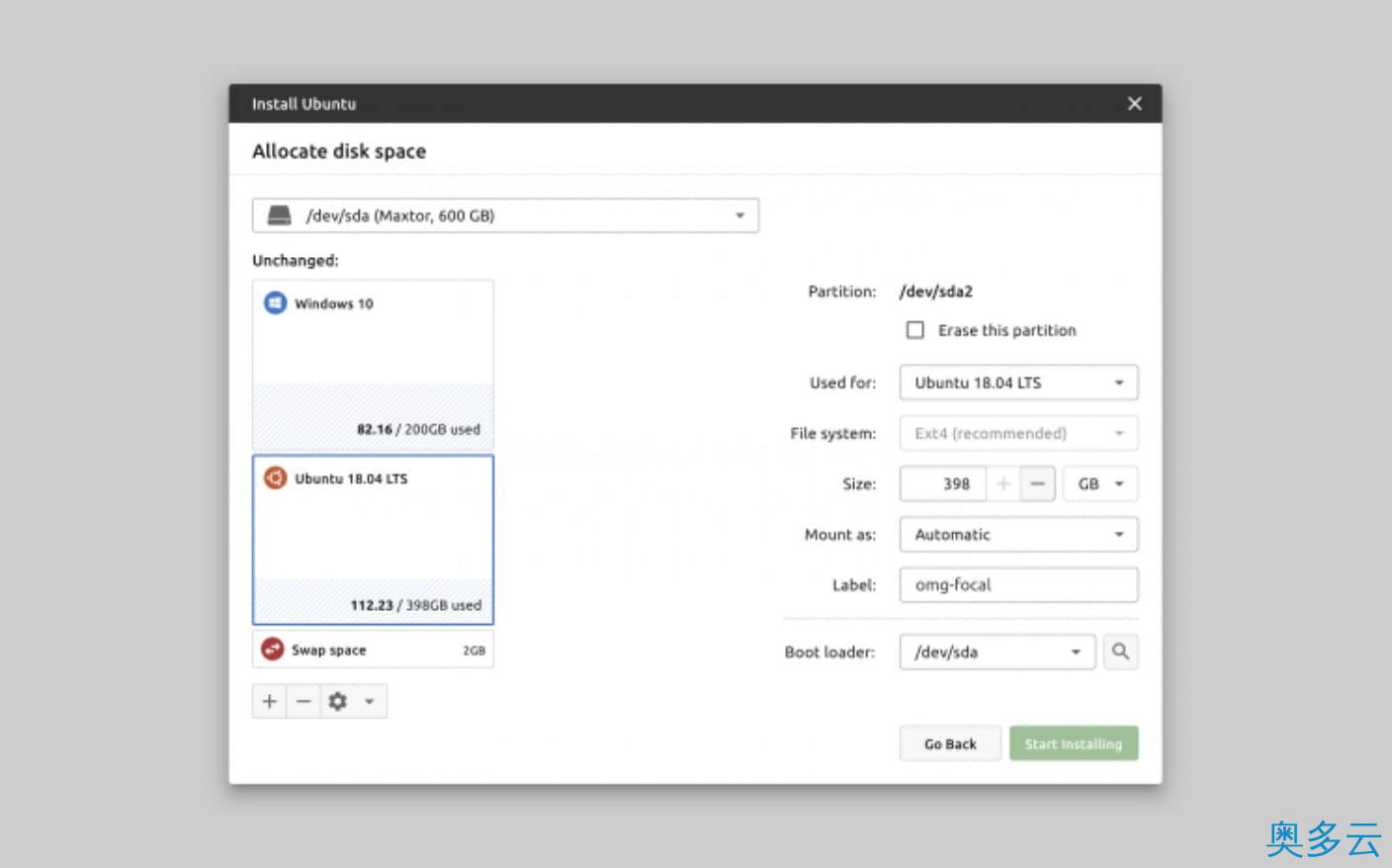Remove partition with minus button below list
The image size is (1392, 868).
(304, 701)
